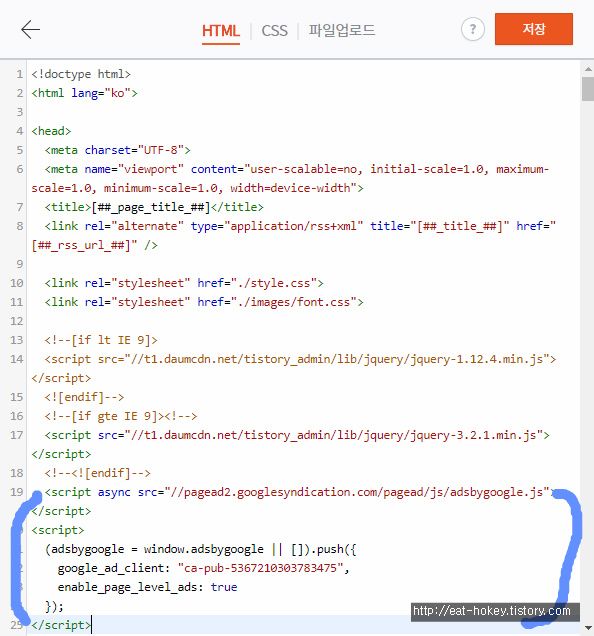The width and height of the screenshot is (594, 636).
Task: Click the orange 저장 save button
Action: coord(534,29)
